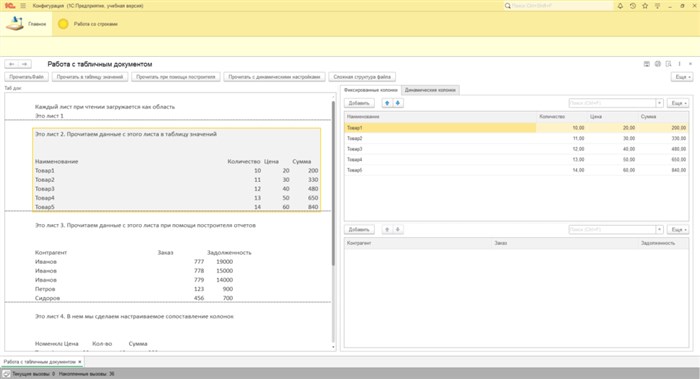Open the top Ещё dropdown menu
This screenshot has width=700, height=379.
click(682, 77)
